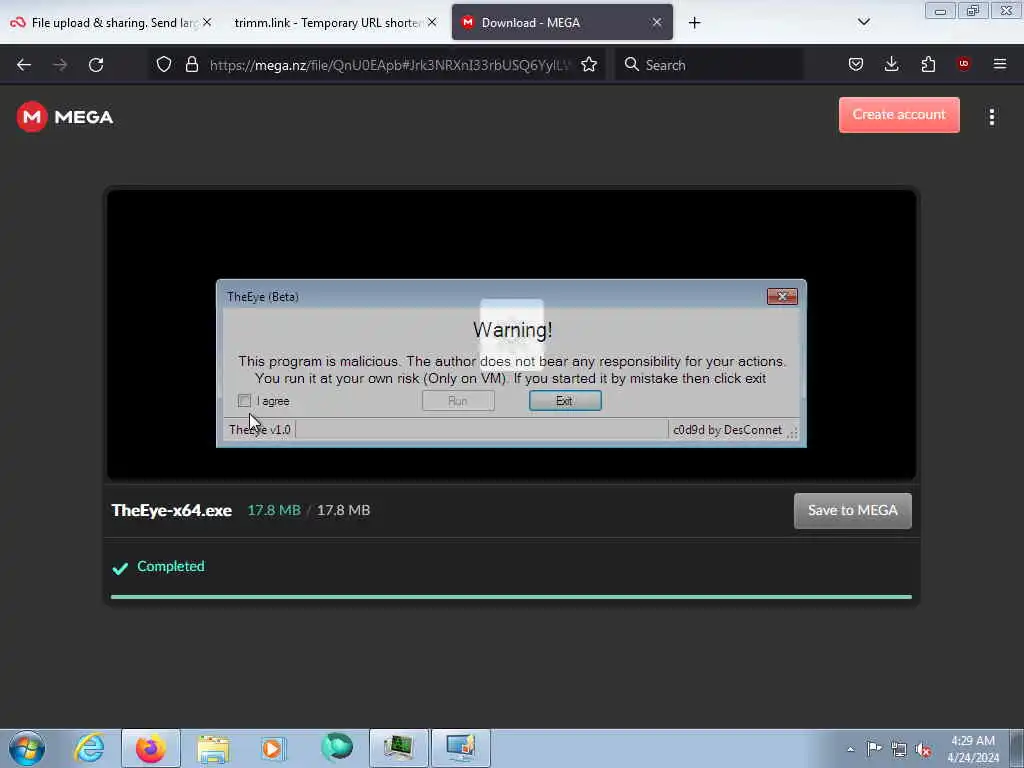Focus the browser Search field
Viewport: 1024px width, 768px height.
pyautogui.click(x=709, y=65)
